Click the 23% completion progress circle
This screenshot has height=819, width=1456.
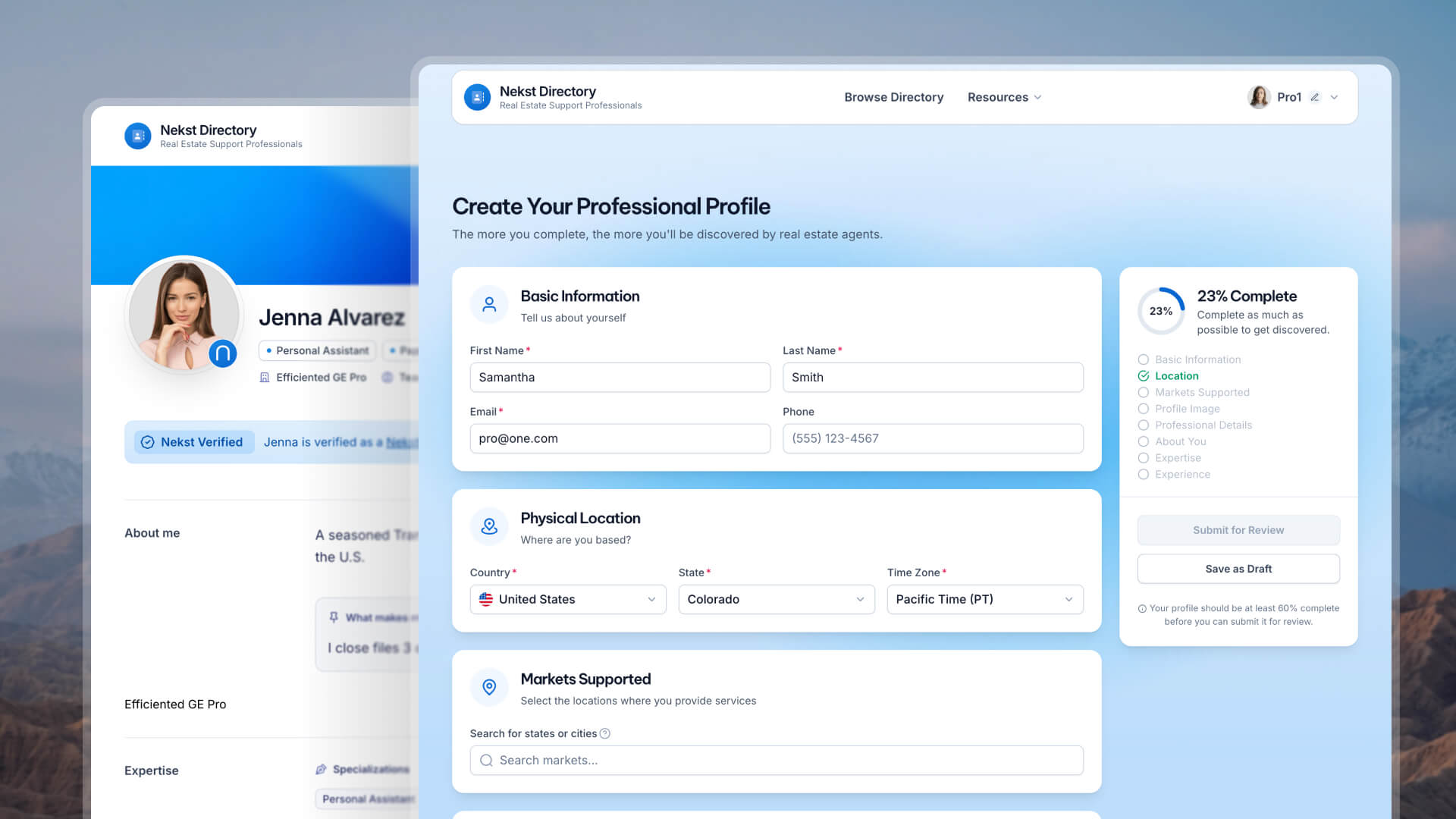pos(1160,311)
